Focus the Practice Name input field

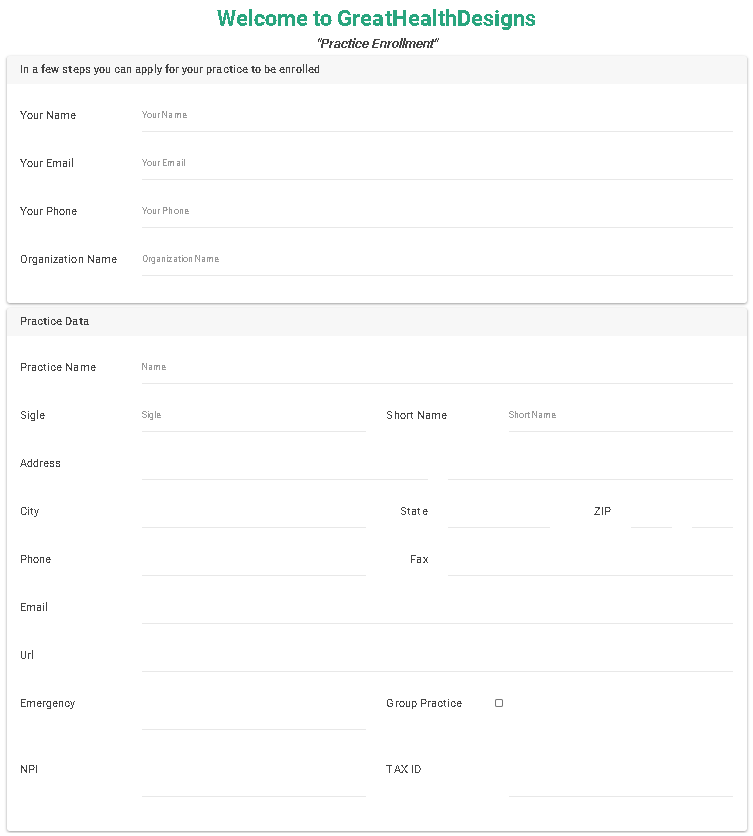point(437,368)
